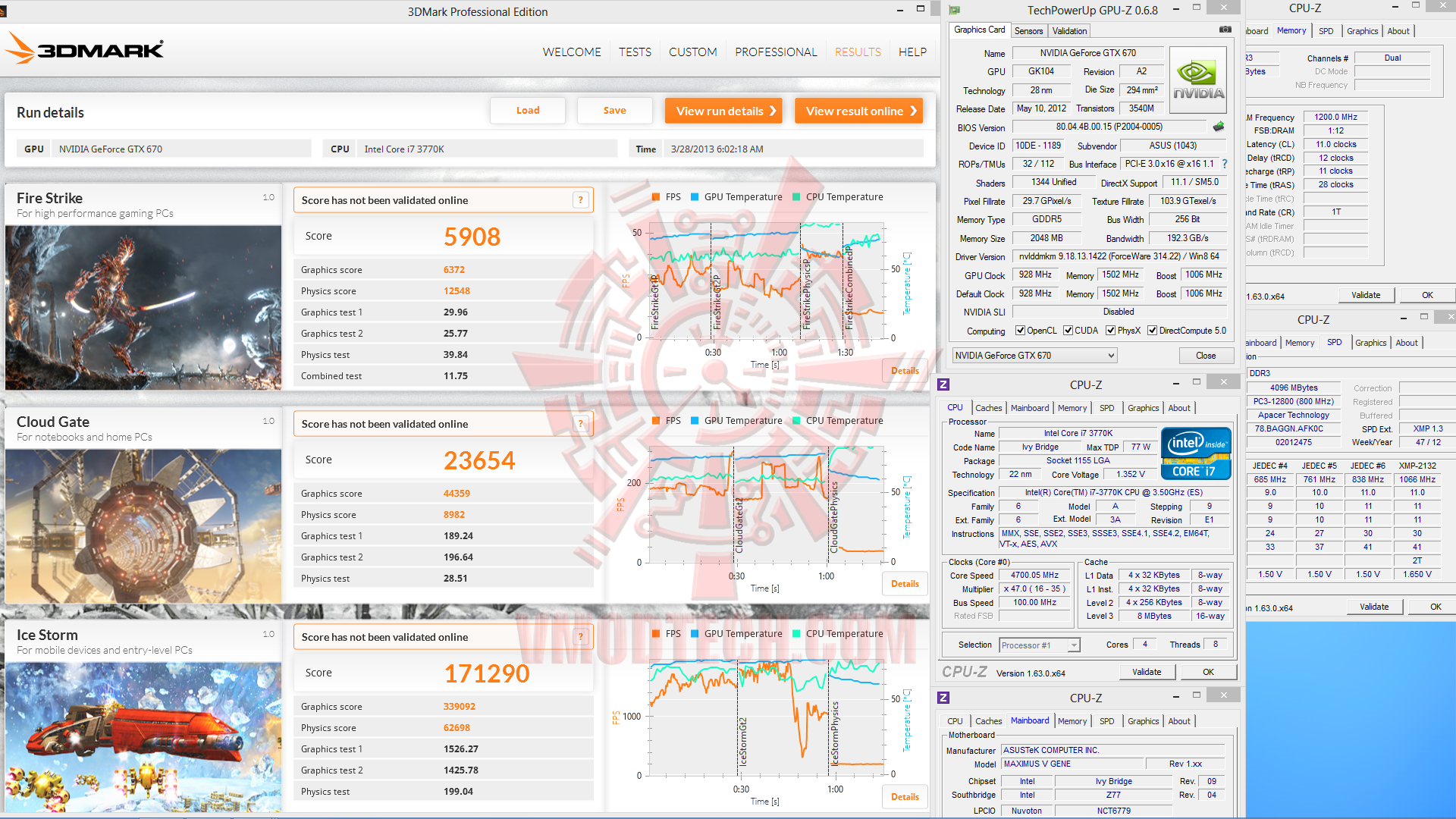Expand View run details button arrow
The width and height of the screenshot is (1456, 819).
[773, 111]
